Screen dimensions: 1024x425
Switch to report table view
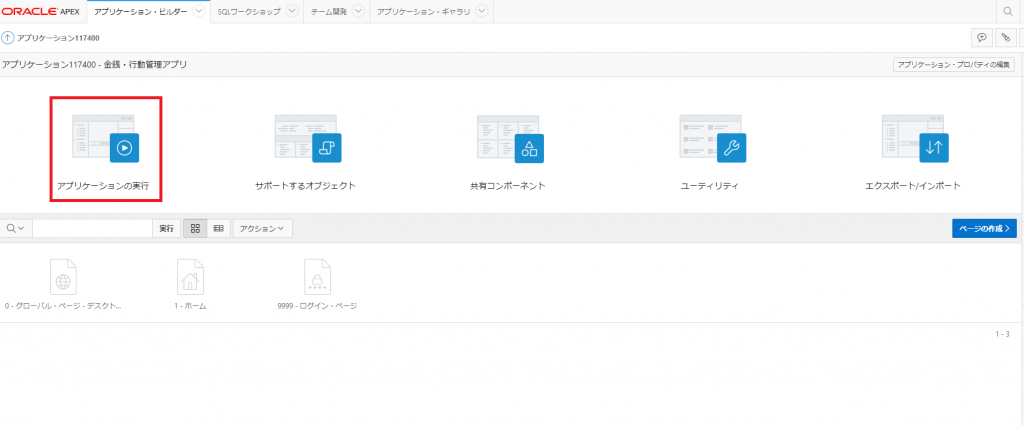tap(219, 228)
